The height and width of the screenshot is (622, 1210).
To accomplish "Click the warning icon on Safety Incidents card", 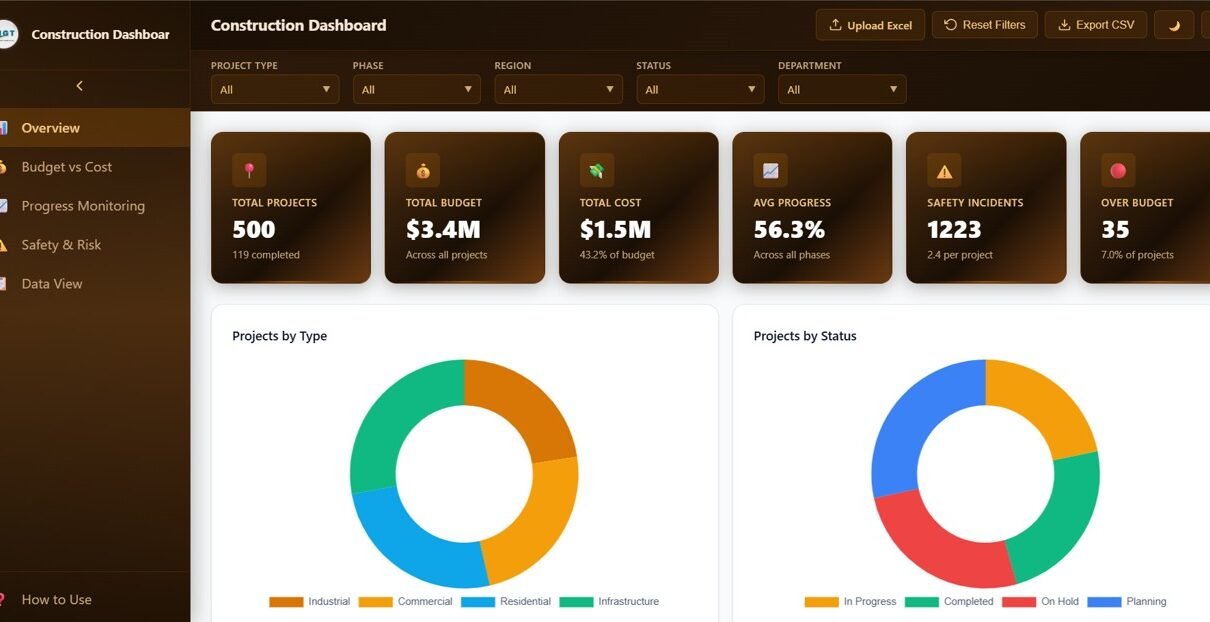I will tap(944, 171).
